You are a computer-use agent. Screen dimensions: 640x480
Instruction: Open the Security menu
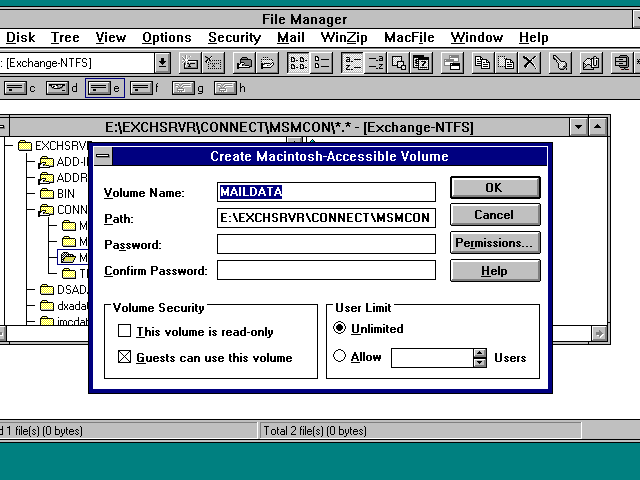point(234,38)
